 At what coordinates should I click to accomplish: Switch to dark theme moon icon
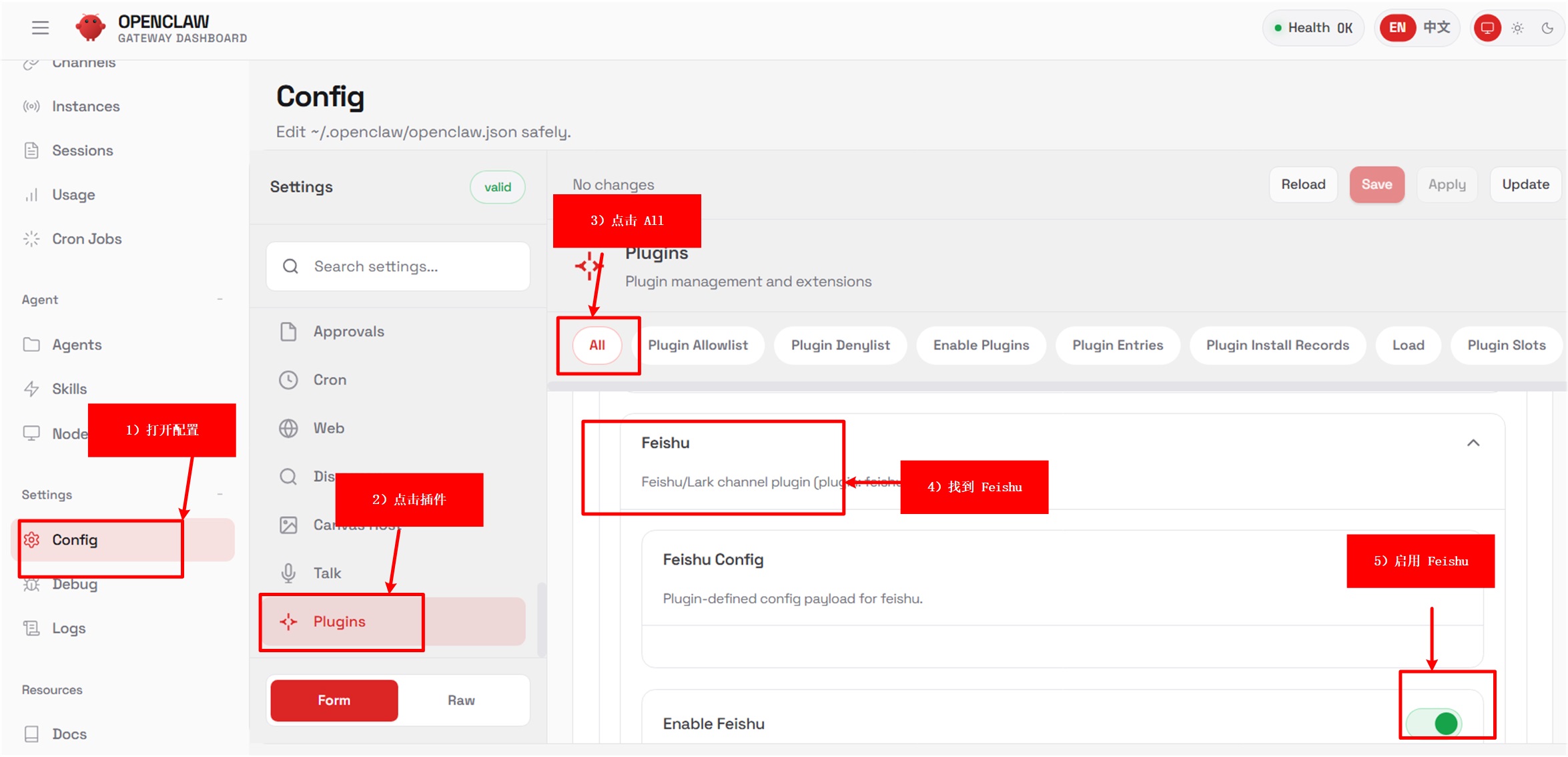click(1547, 28)
